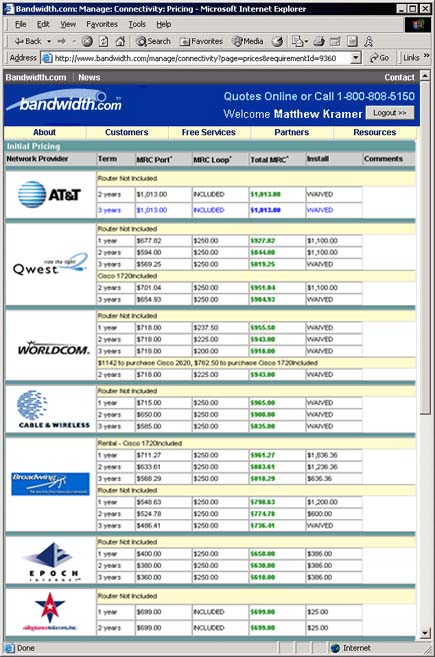Expand the Links toolbar chevron
Image resolution: width=435 pixels, height=657 pixels.
[427, 56]
